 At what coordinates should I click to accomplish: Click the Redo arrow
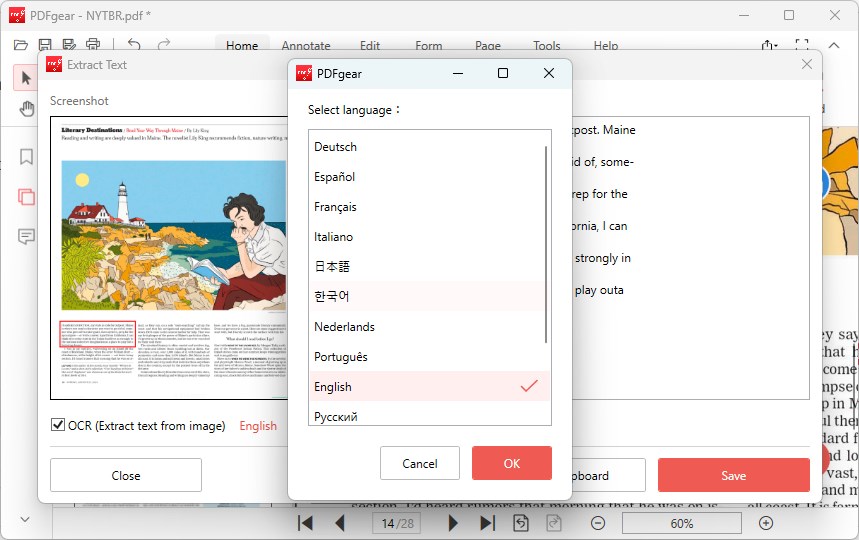[x=164, y=44]
